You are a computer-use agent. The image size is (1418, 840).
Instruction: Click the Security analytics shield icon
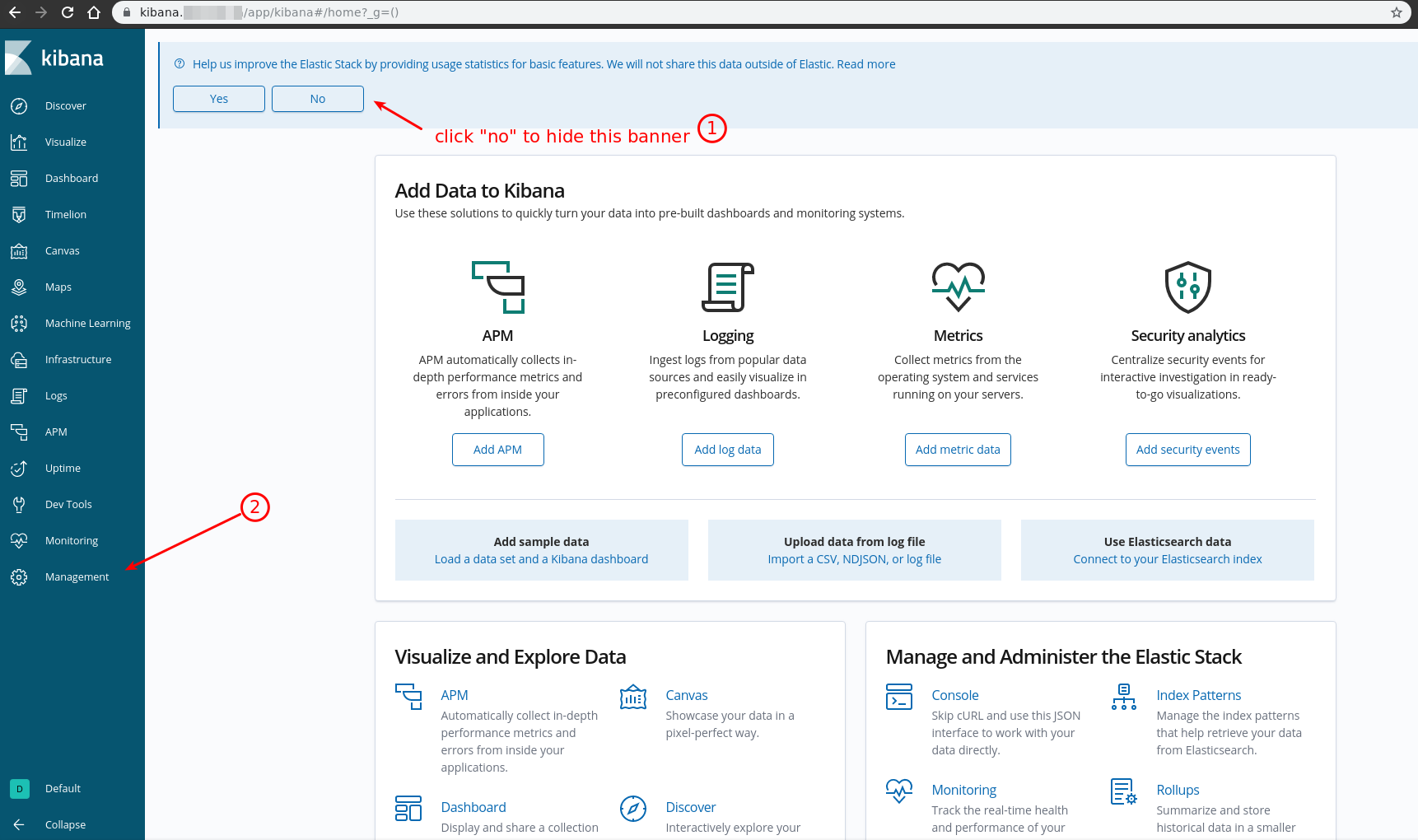tap(1188, 287)
